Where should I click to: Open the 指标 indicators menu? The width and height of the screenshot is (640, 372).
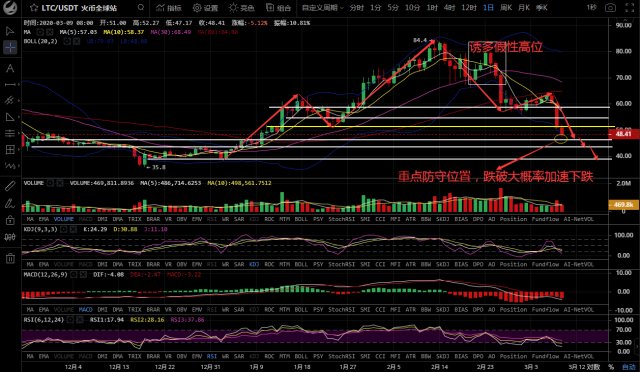(169, 8)
